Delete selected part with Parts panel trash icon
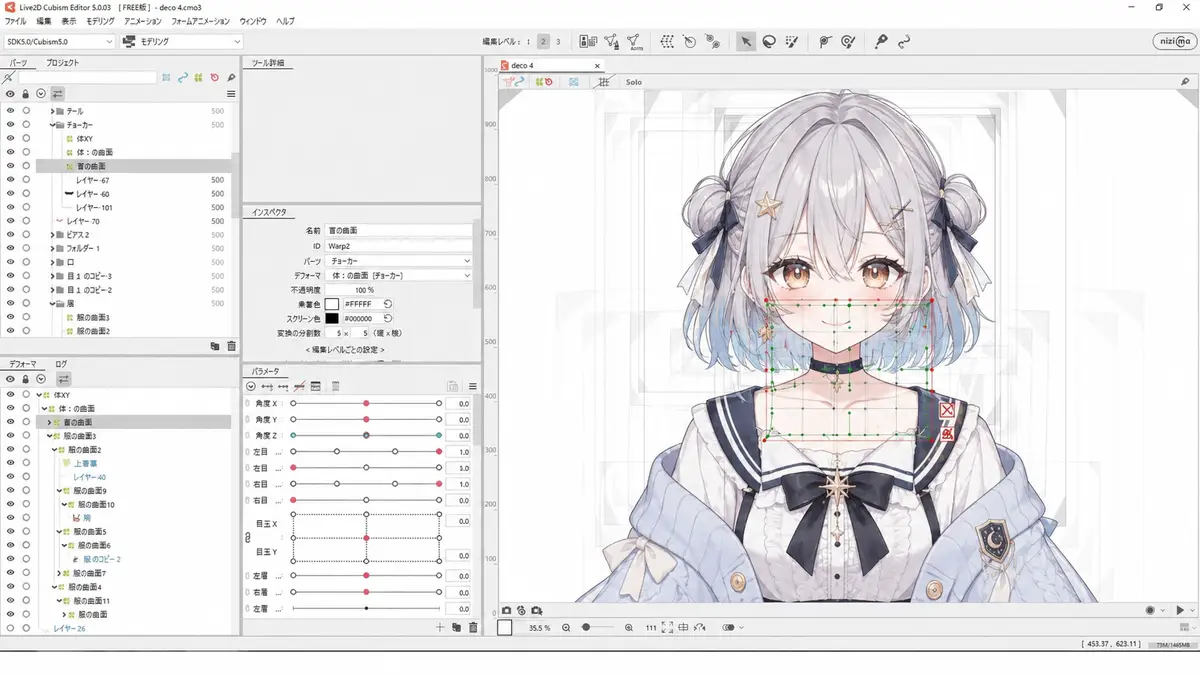This screenshot has width=1200, height=675. (x=231, y=346)
